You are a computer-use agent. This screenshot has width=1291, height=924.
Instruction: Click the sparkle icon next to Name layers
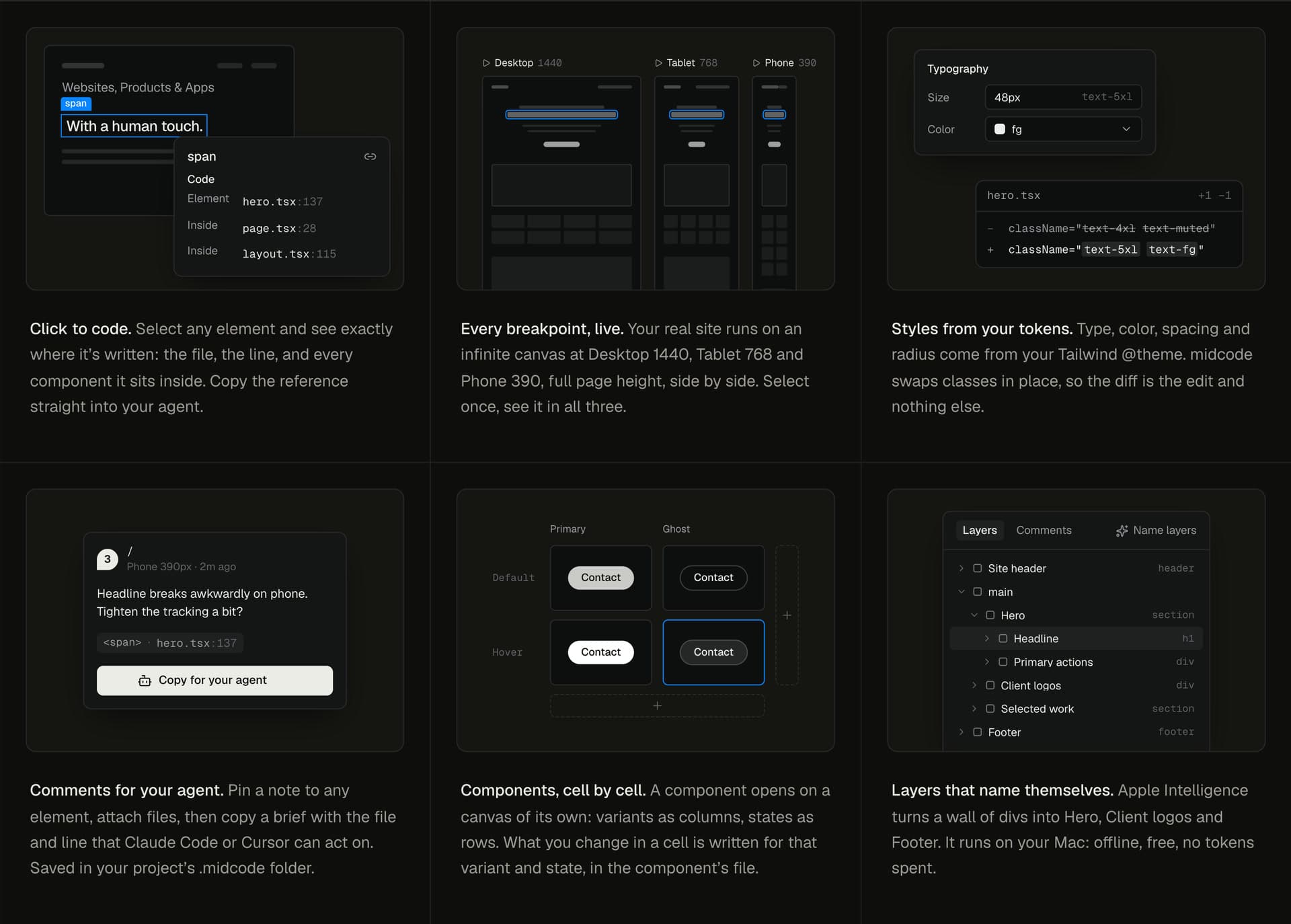(x=1122, y=531)
